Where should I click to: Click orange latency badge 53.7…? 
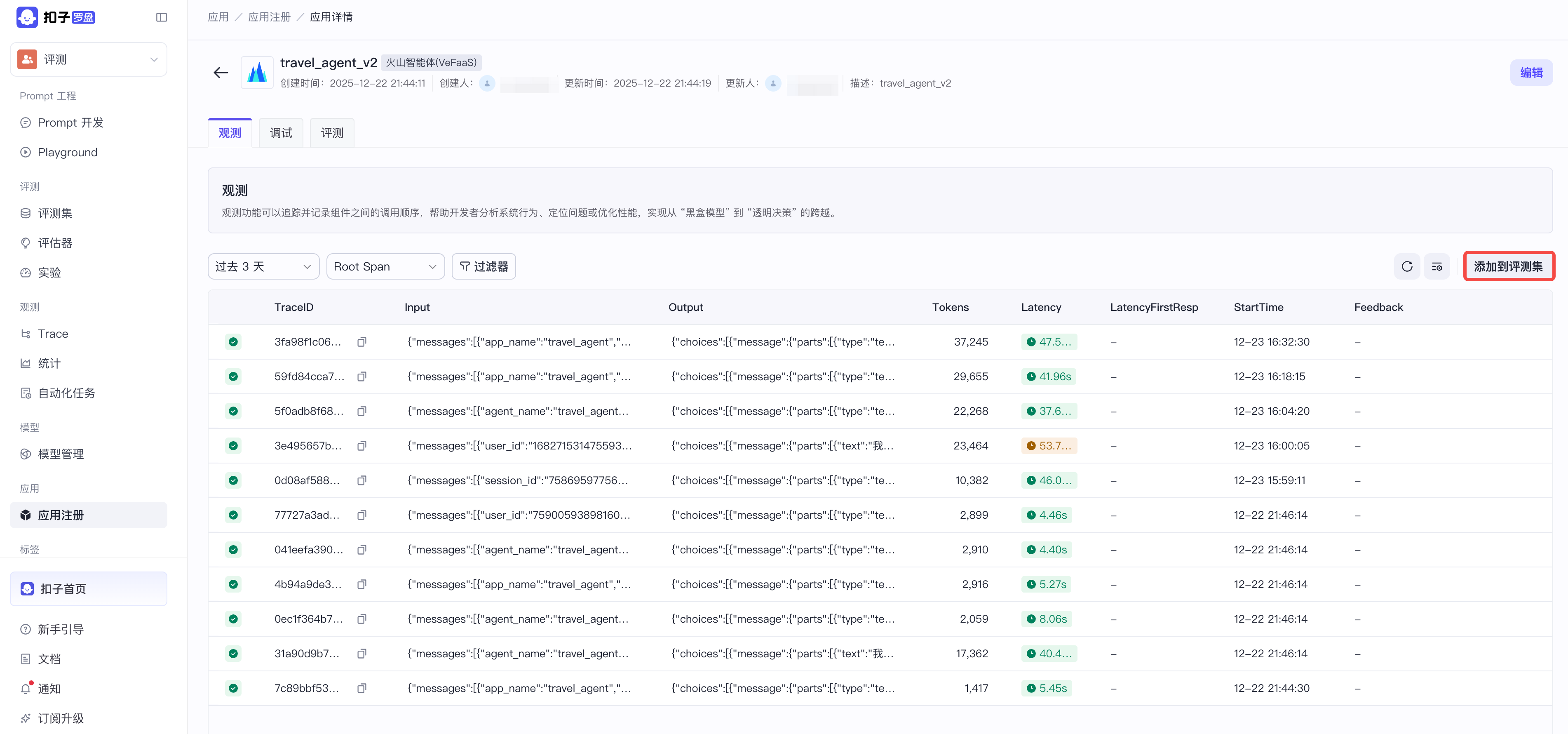coord(1049,446)
